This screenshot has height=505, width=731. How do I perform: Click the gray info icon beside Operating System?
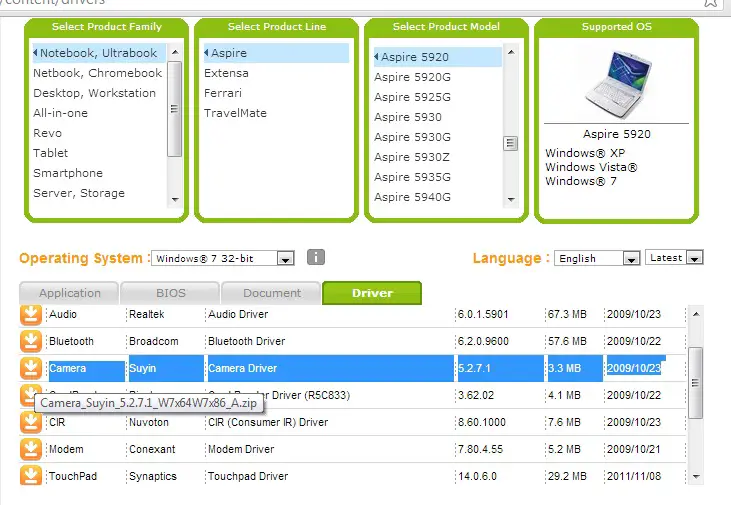(x=316, y=257)
